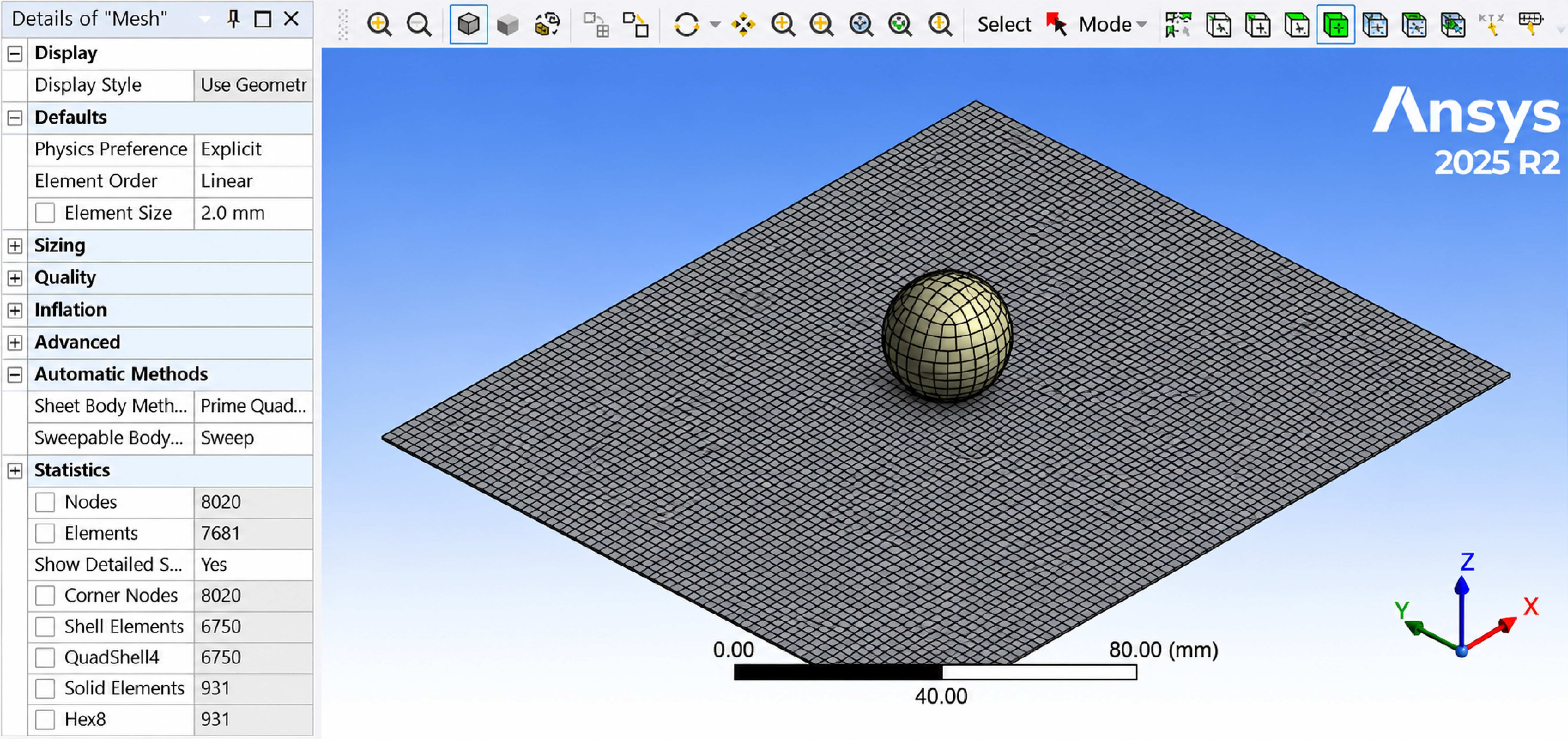Tick the Elements statistics checkbox
Viewport: 1568px width, 739px height.
45,533
